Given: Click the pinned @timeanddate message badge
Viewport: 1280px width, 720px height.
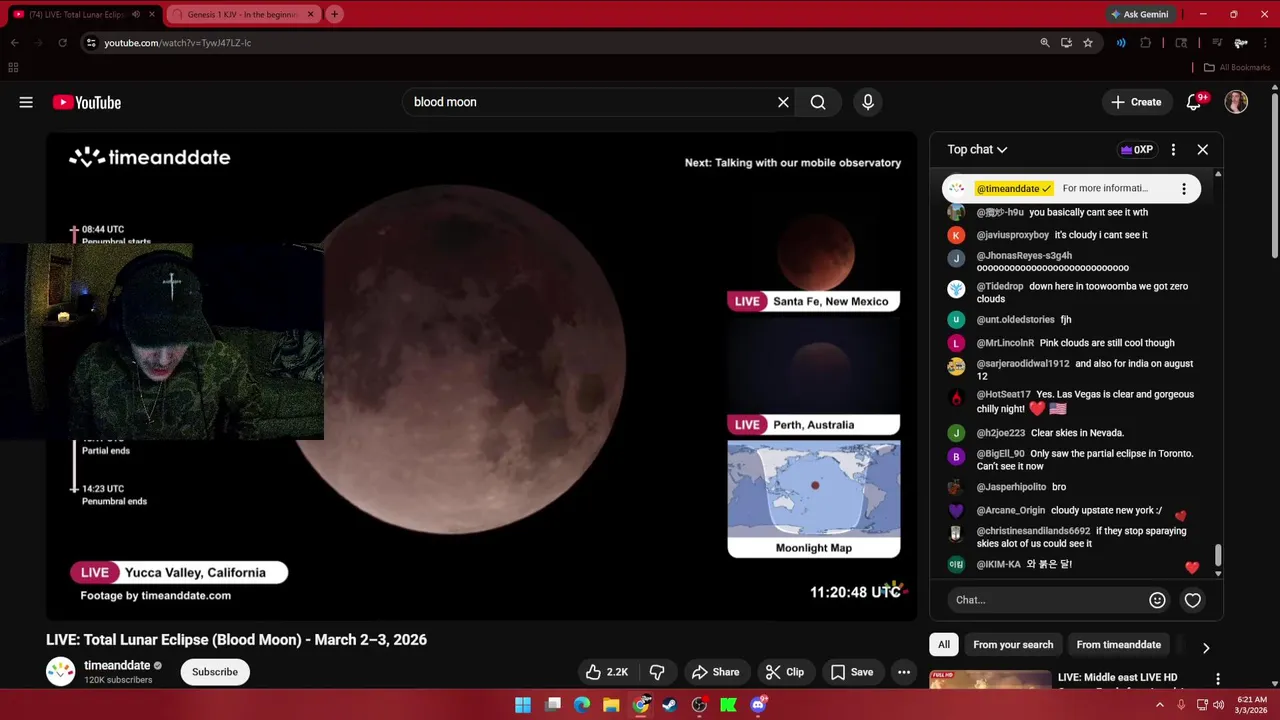Looking at the screenshot, I should point(1014,188).
